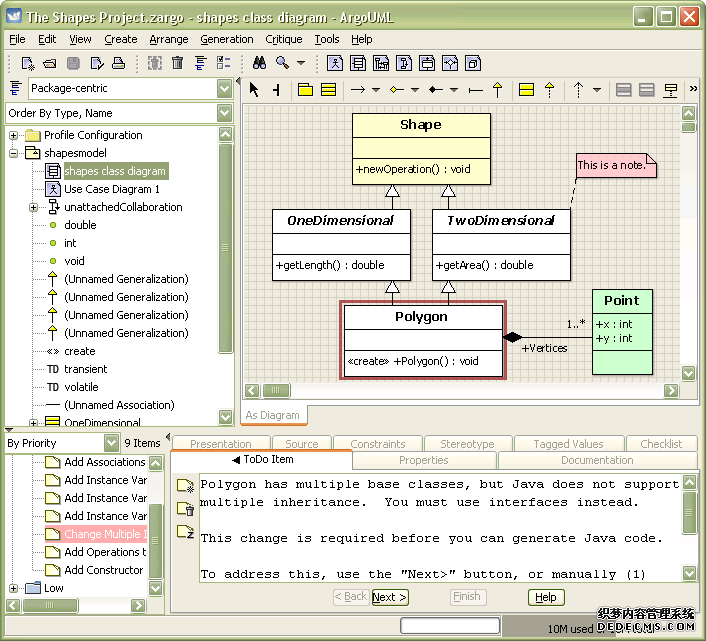Viewport: 706px width, 641px height.
Task: Click the diagram scroll right arrow
Action: 671,390
